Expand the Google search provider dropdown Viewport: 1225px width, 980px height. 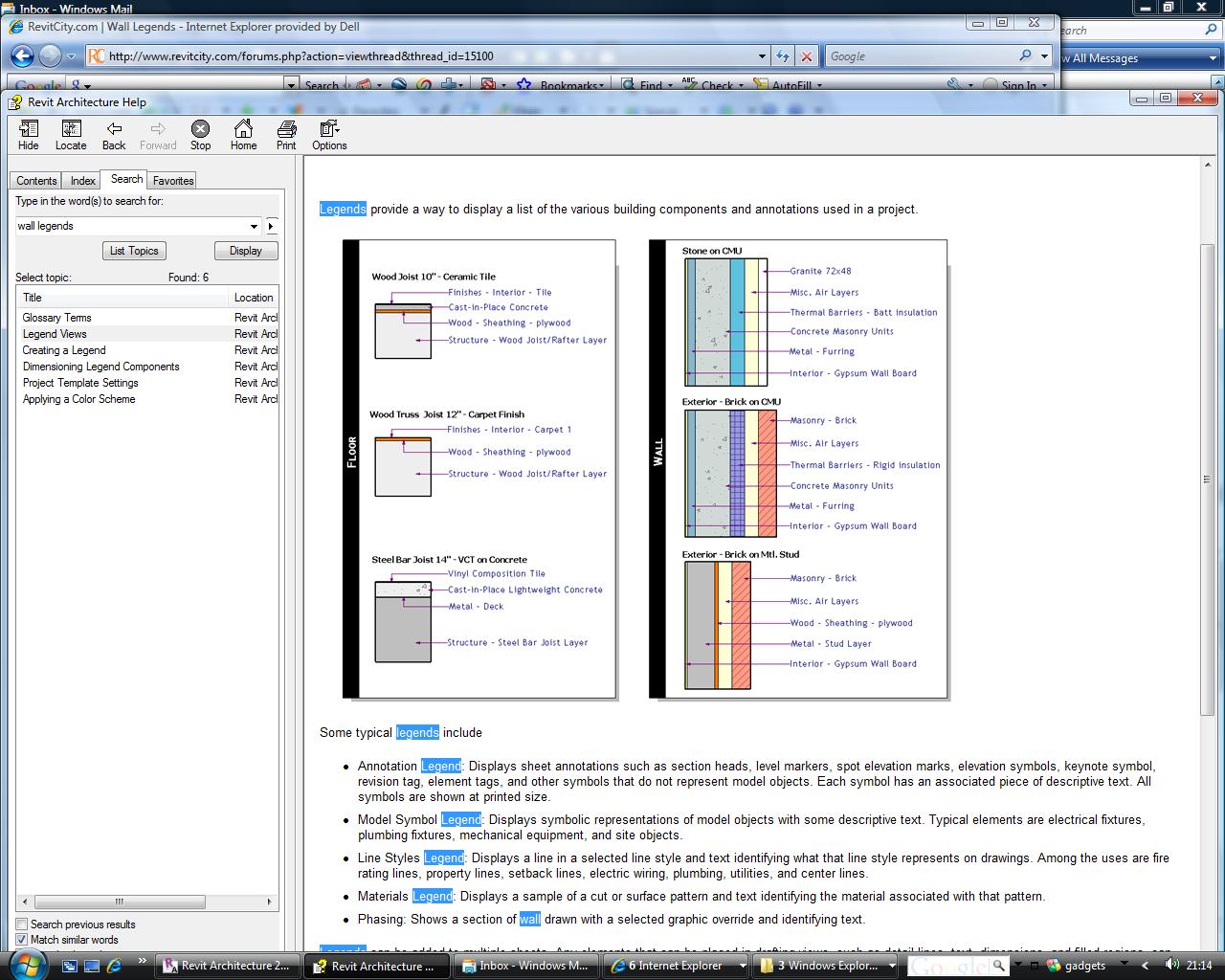[x=1044, y=56]
